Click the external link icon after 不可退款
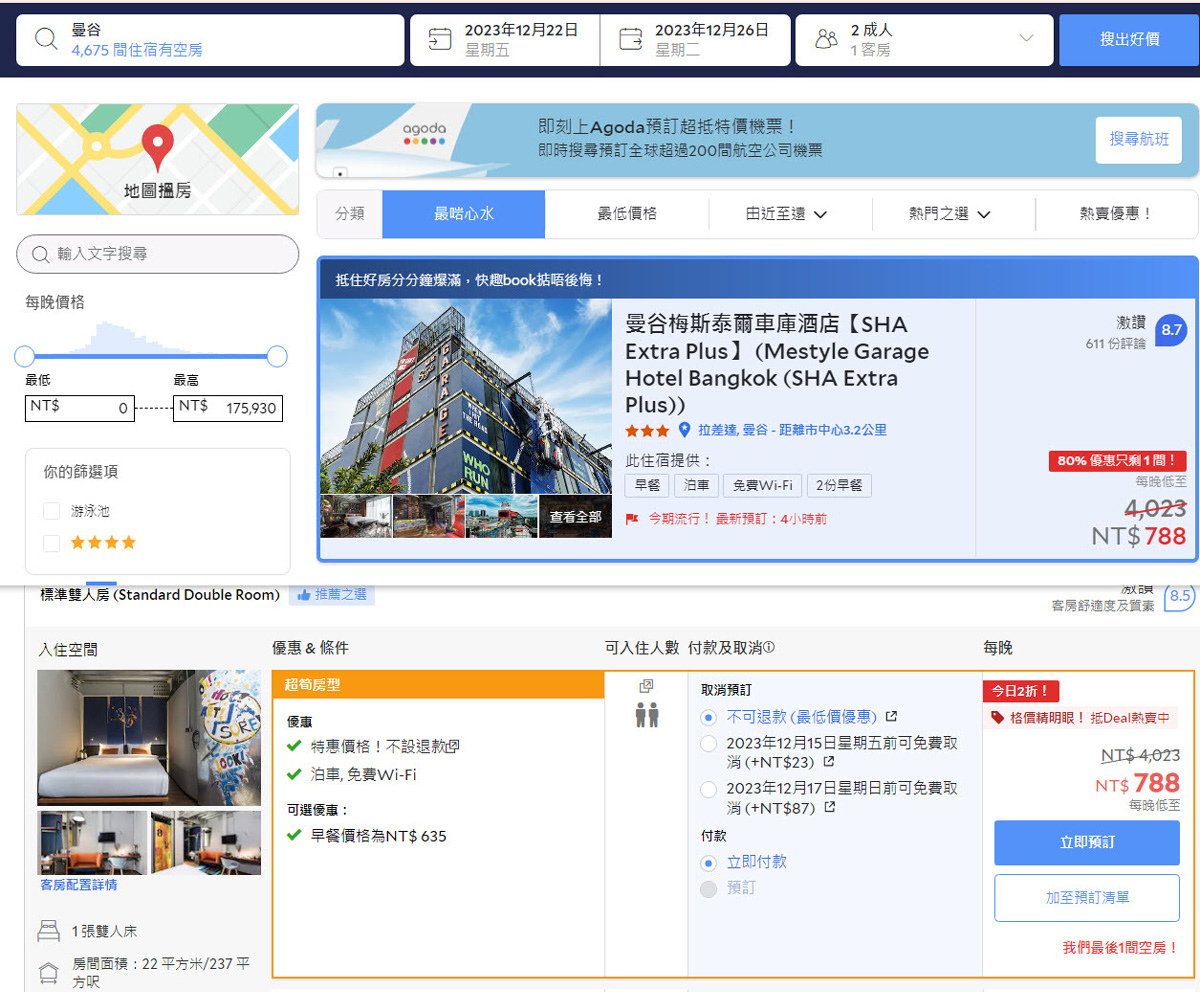1200x993 pixels. tap(891, 717)
